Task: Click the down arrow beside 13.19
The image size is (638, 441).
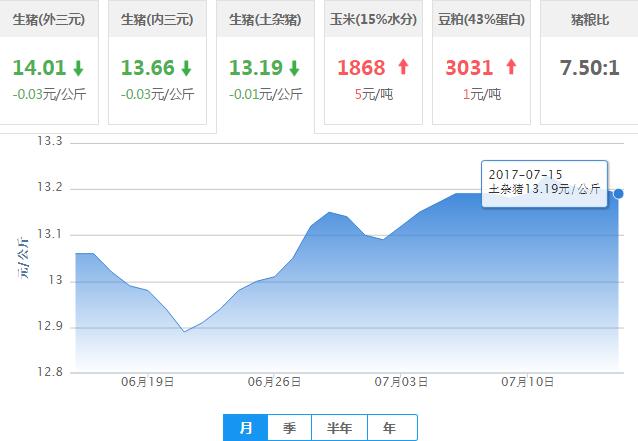Action: 294,68
